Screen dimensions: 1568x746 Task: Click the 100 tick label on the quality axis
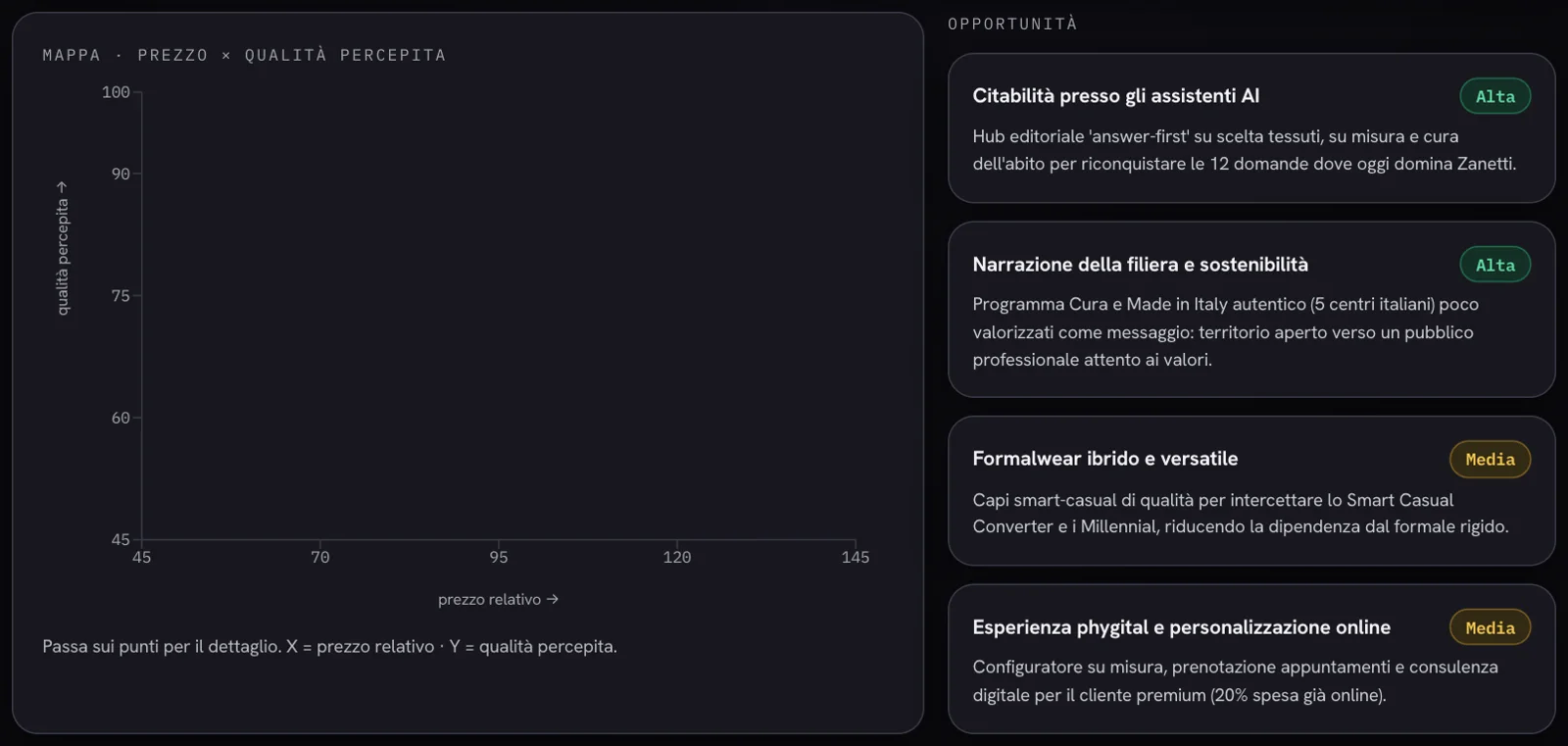(x=116, y=92)
